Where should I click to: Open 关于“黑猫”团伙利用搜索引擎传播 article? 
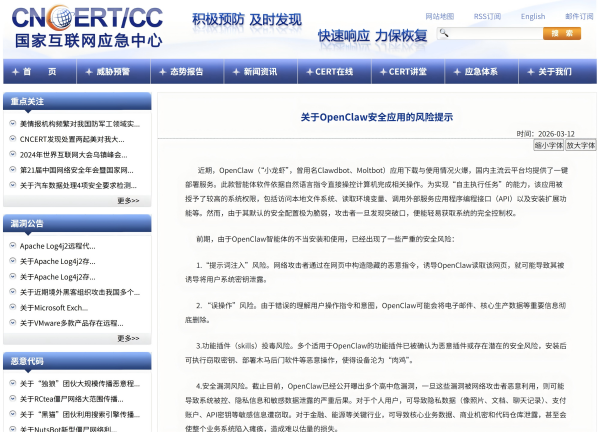(80, 414)
